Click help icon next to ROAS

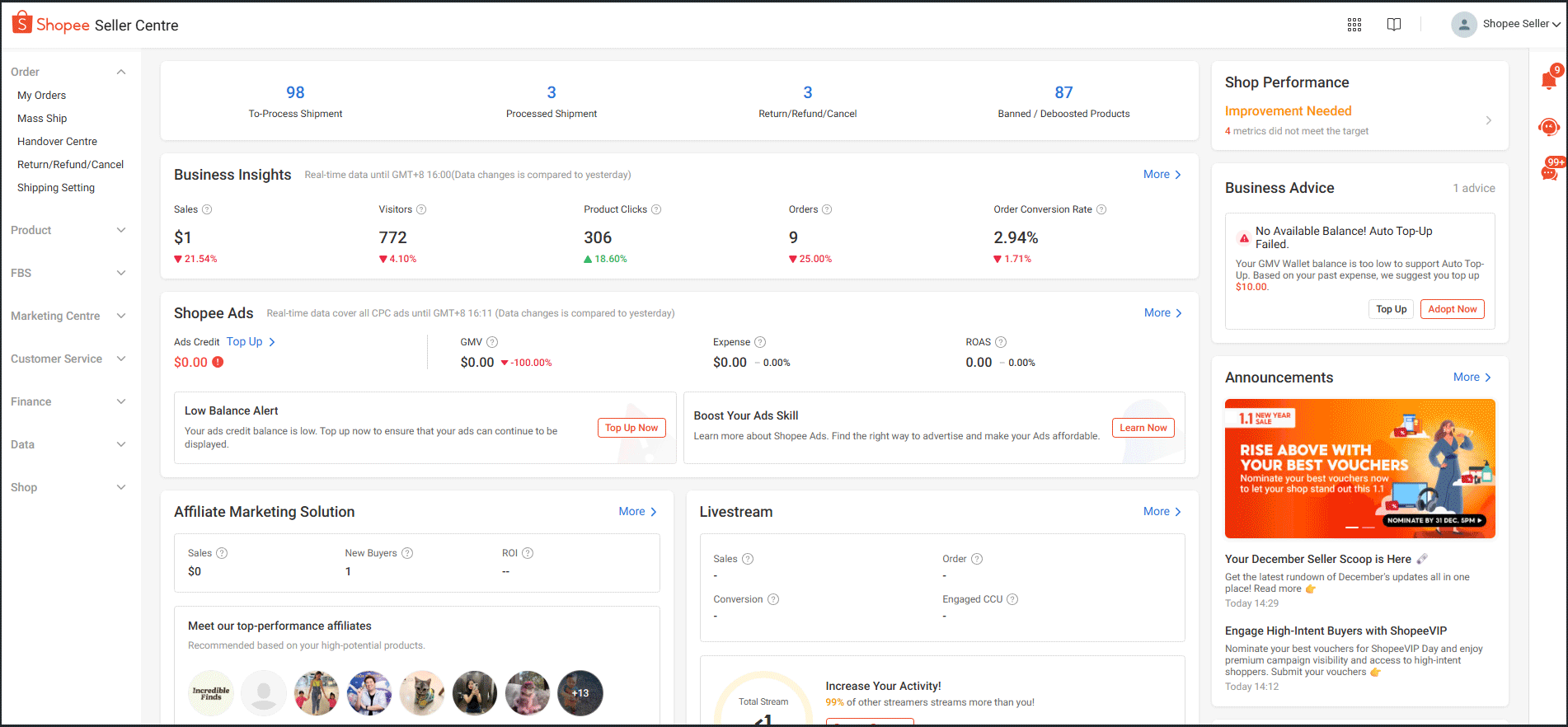coord(1001,342)
